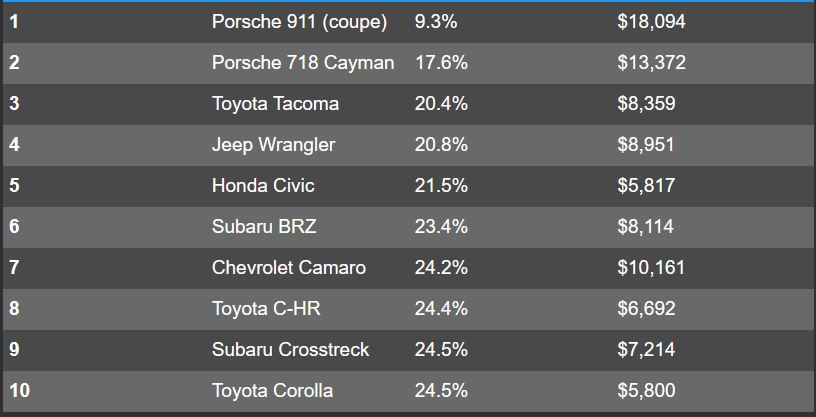The image size is (816, 417).
Task: Select the $13,372 amount cell
Action: tap(651, 62)
